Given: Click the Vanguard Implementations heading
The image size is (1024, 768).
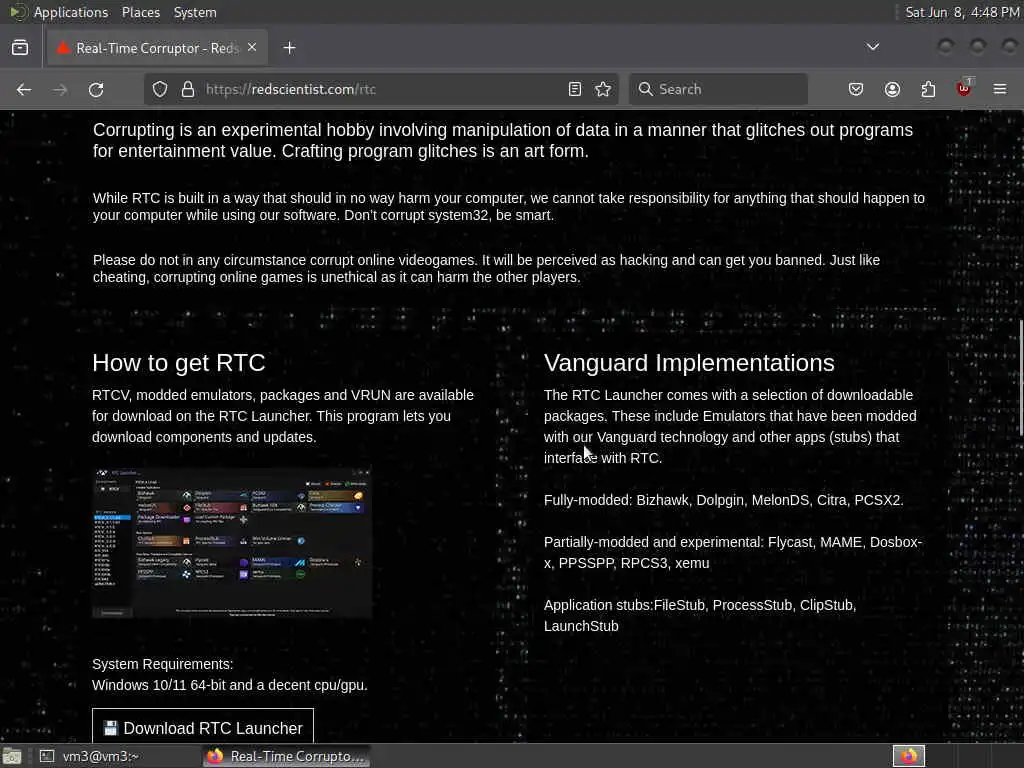Looking at the screenshot, I should (689, 362).
